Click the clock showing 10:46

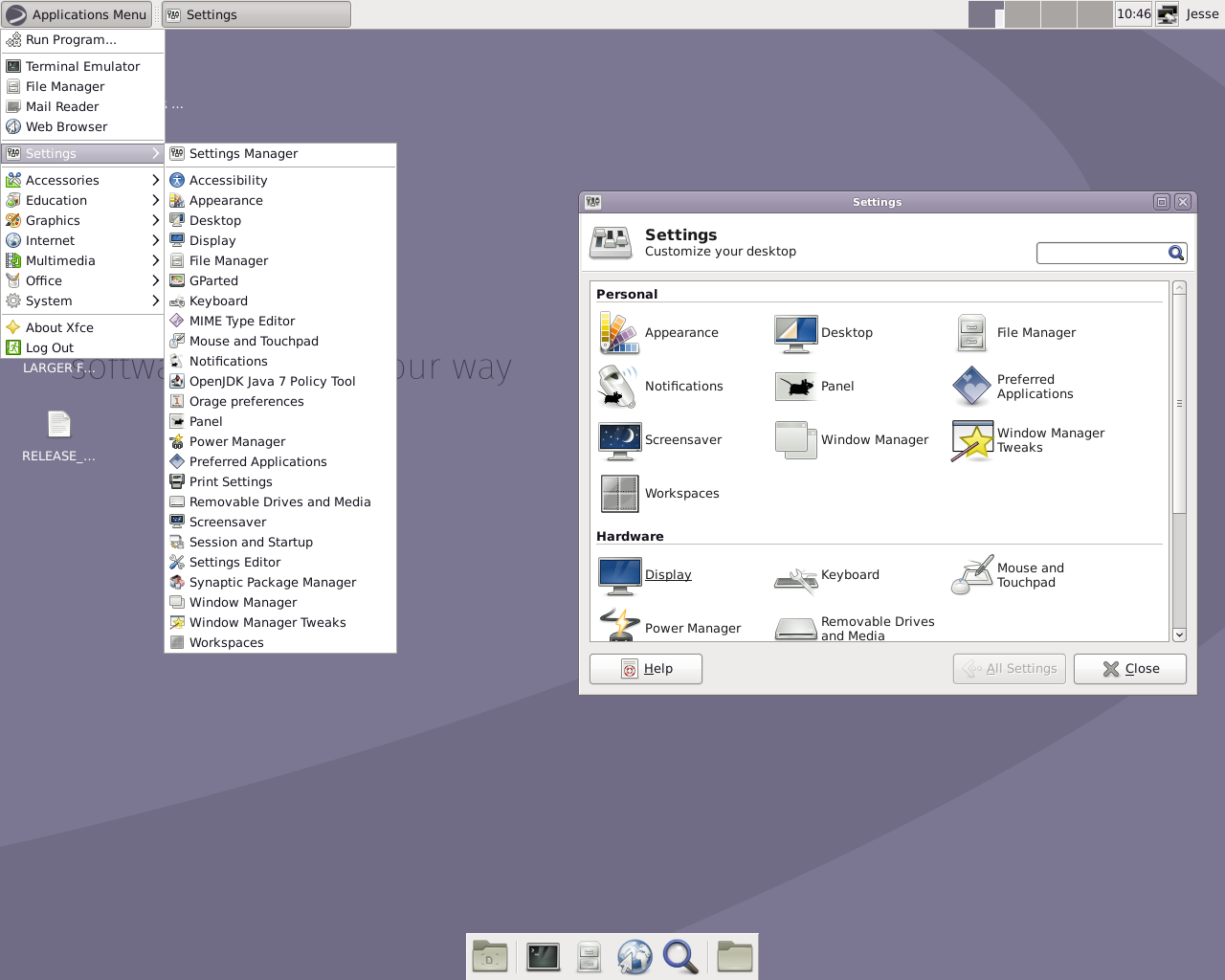point(1134,14)
